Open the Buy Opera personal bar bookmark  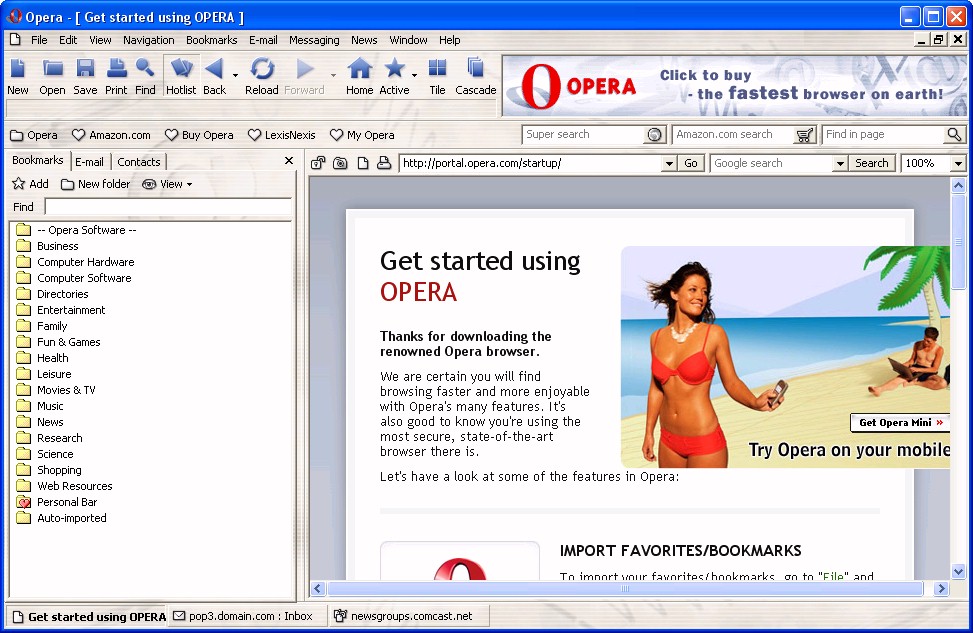199,135
